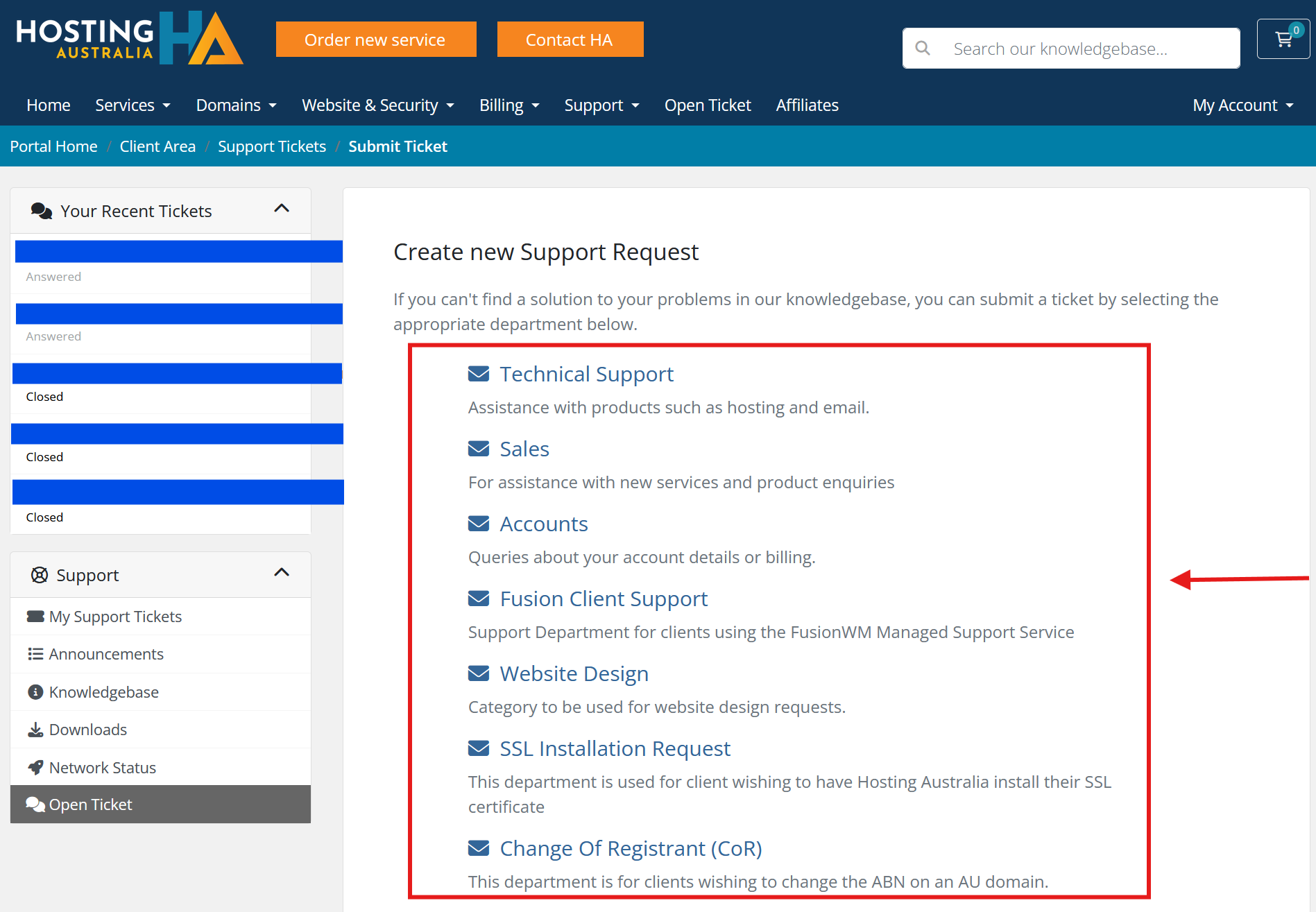Viewport: 1316px width, 912px height.
Task: Click the Contact HA button
Action: [570, 39]
